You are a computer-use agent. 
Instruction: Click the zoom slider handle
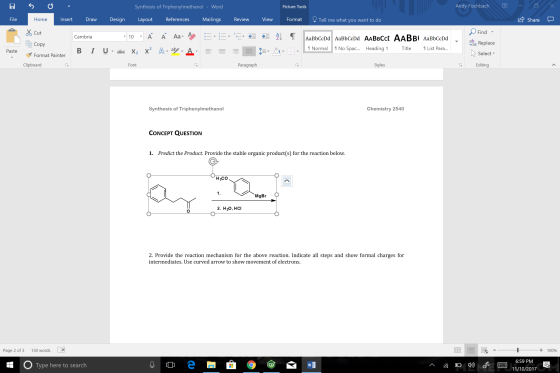518,350
